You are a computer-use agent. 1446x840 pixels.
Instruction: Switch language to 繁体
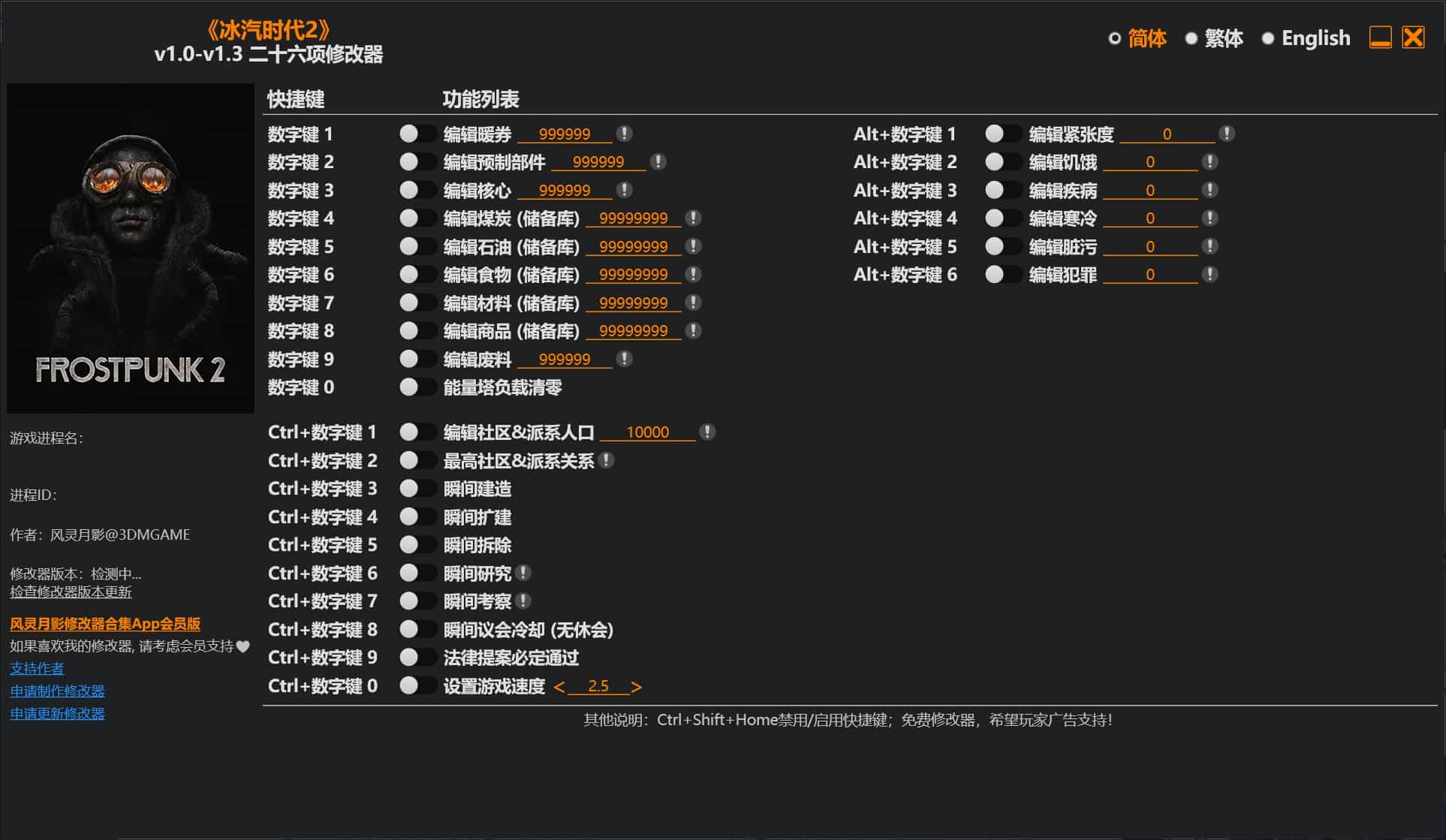point(1191,38)
